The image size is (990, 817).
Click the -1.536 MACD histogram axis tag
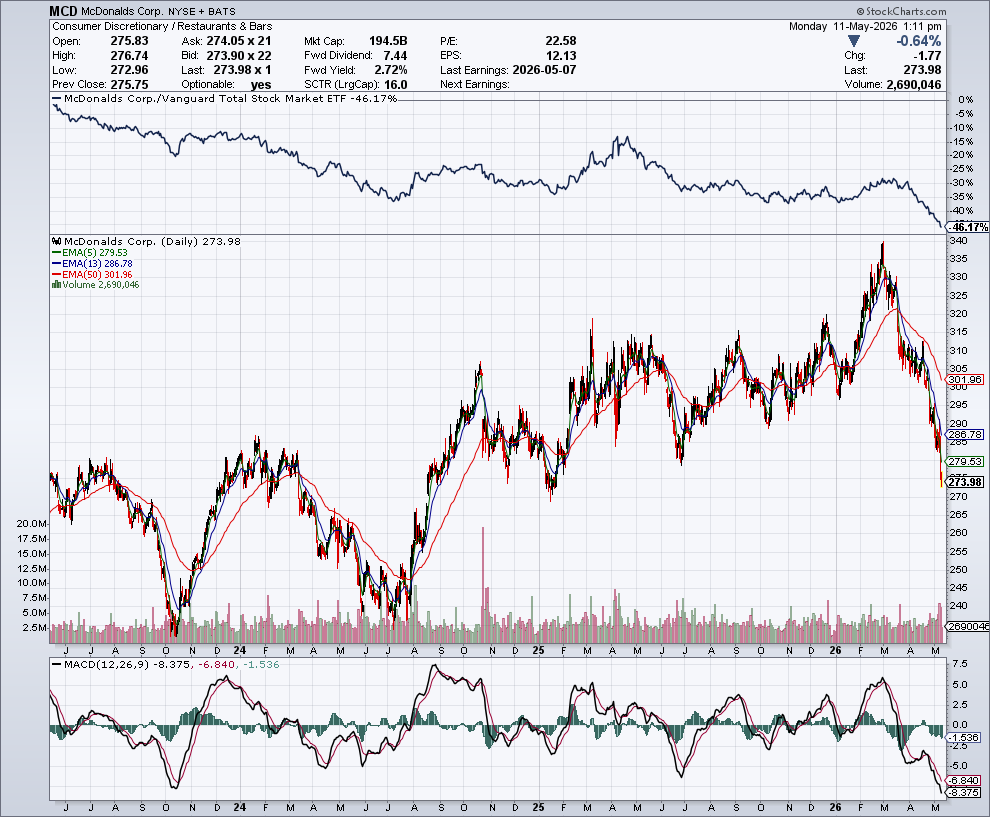(964, 737)
